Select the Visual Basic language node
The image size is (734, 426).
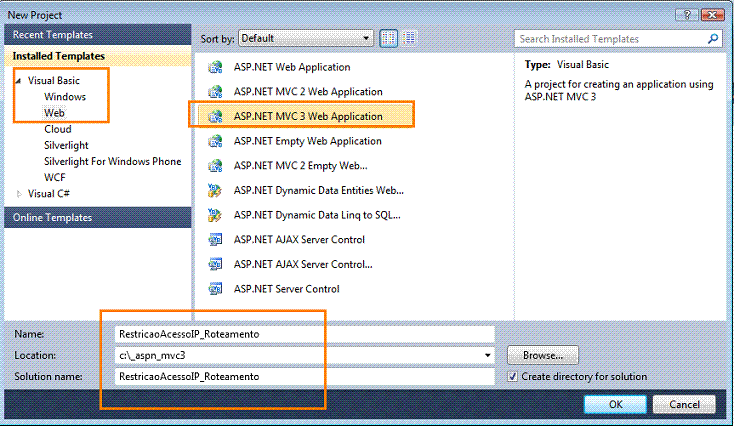[x=54, y=81]
